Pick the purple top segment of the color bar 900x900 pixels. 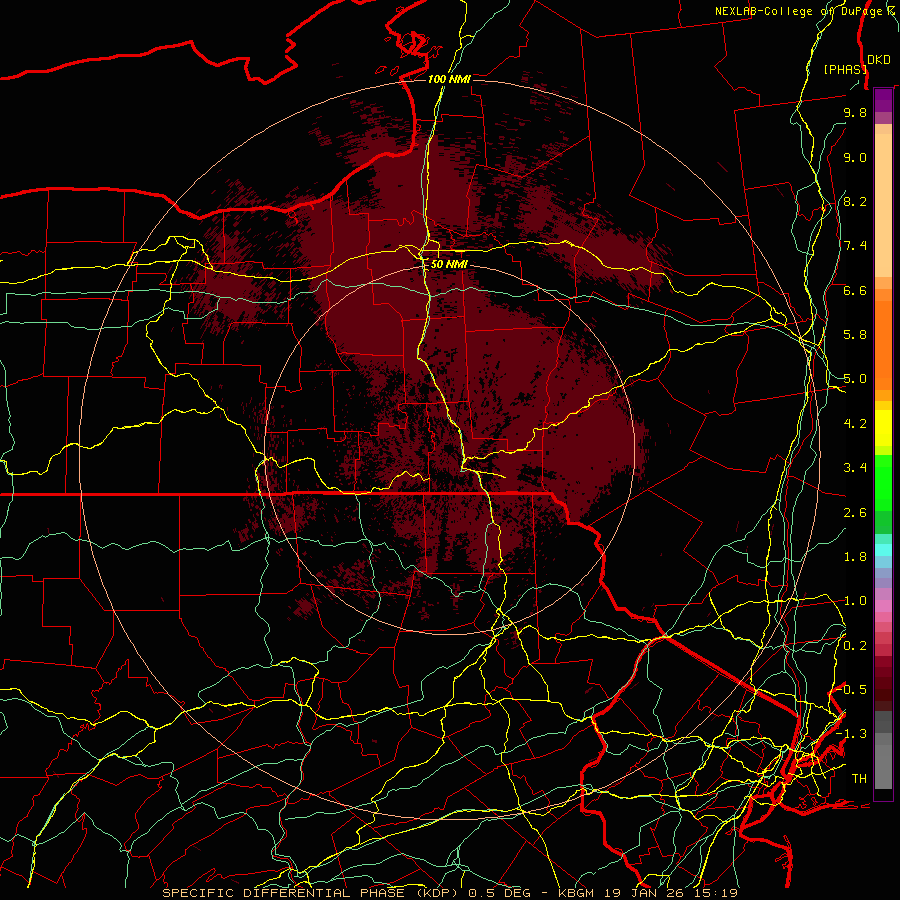click(x=883, y=100)
